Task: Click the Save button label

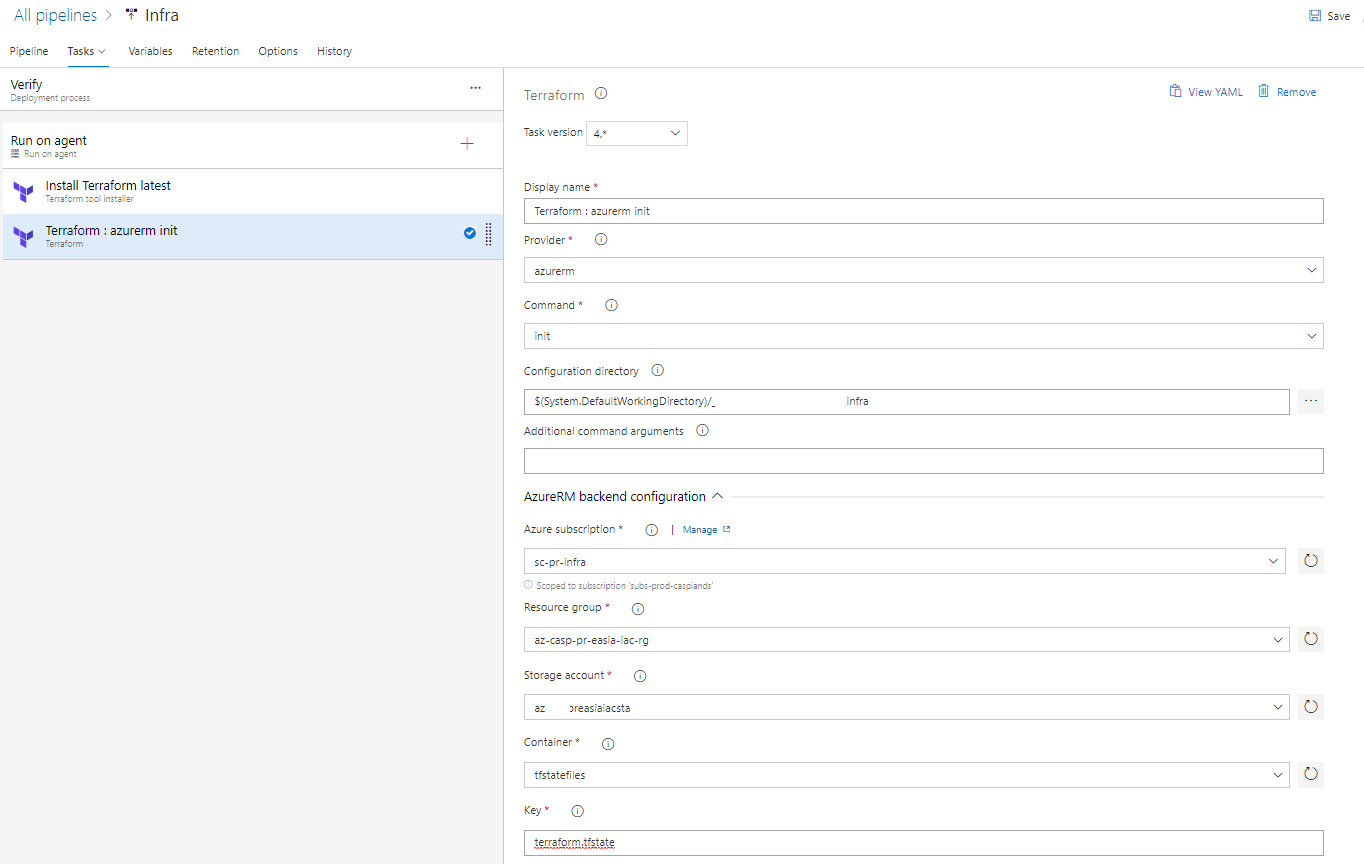Action: [1339, 16]
